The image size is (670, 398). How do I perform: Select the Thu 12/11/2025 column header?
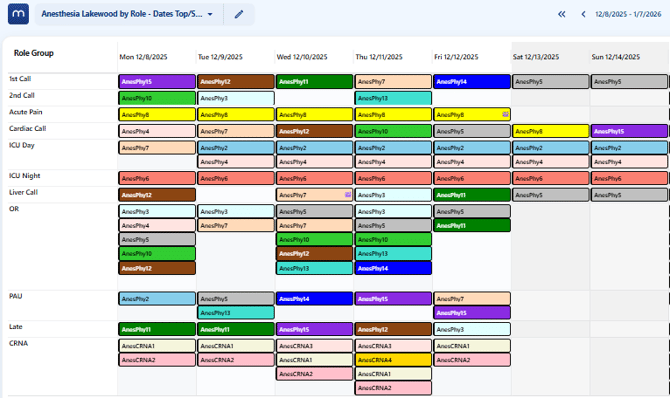379,57
